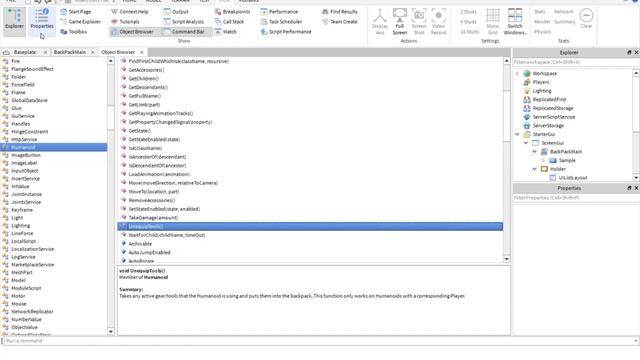Switch to the Baseplate tab

[x=24, y=52]
